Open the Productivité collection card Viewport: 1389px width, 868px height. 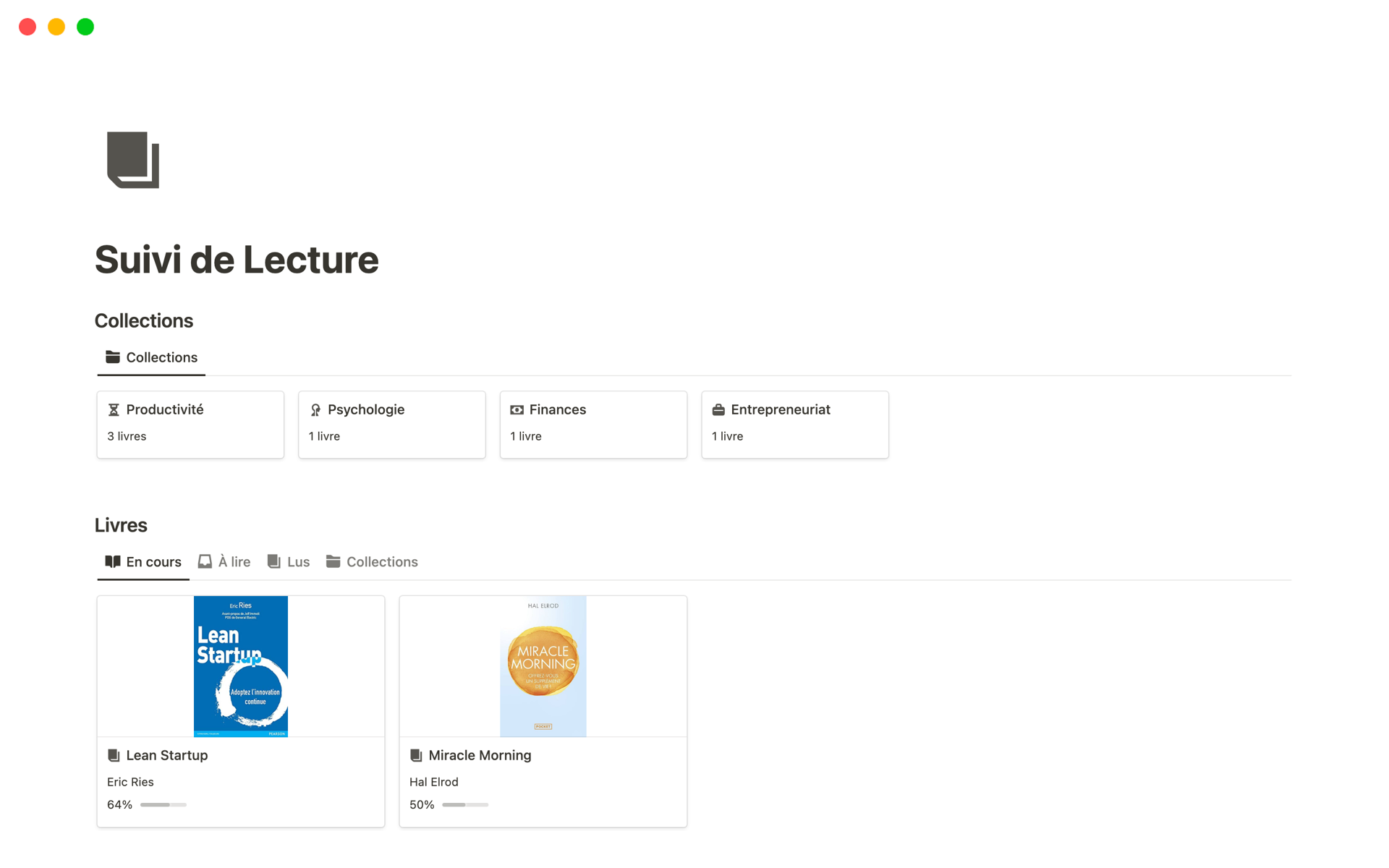(190, 425)
